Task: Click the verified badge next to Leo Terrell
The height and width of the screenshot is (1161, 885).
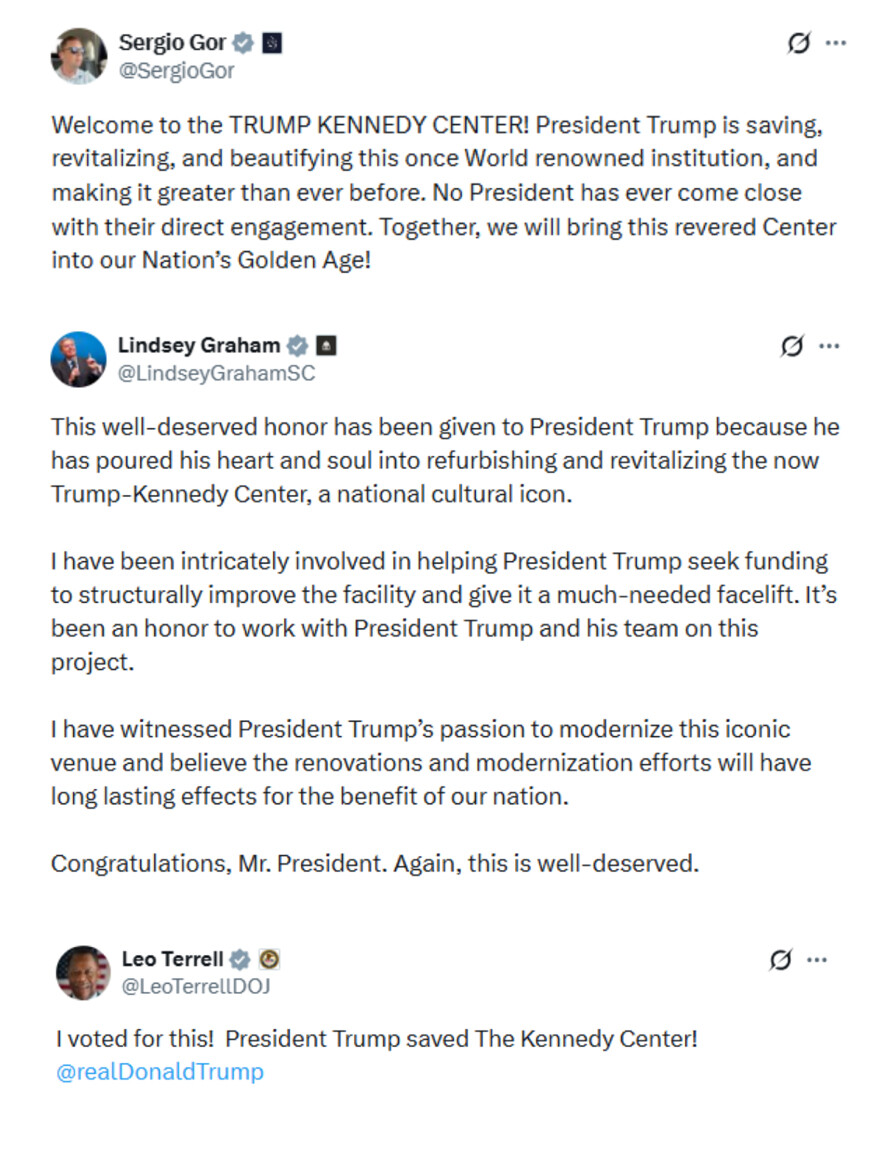Action: tap(240, 959)
